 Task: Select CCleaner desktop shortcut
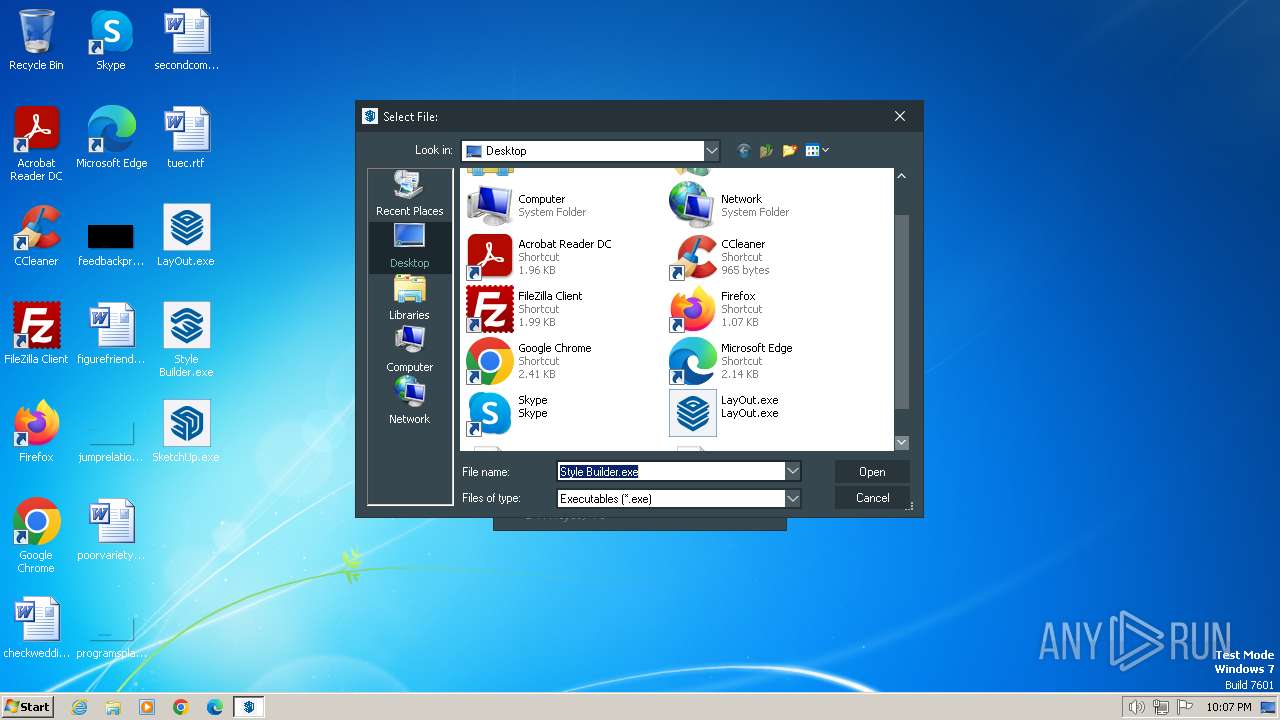pos(36,236)
